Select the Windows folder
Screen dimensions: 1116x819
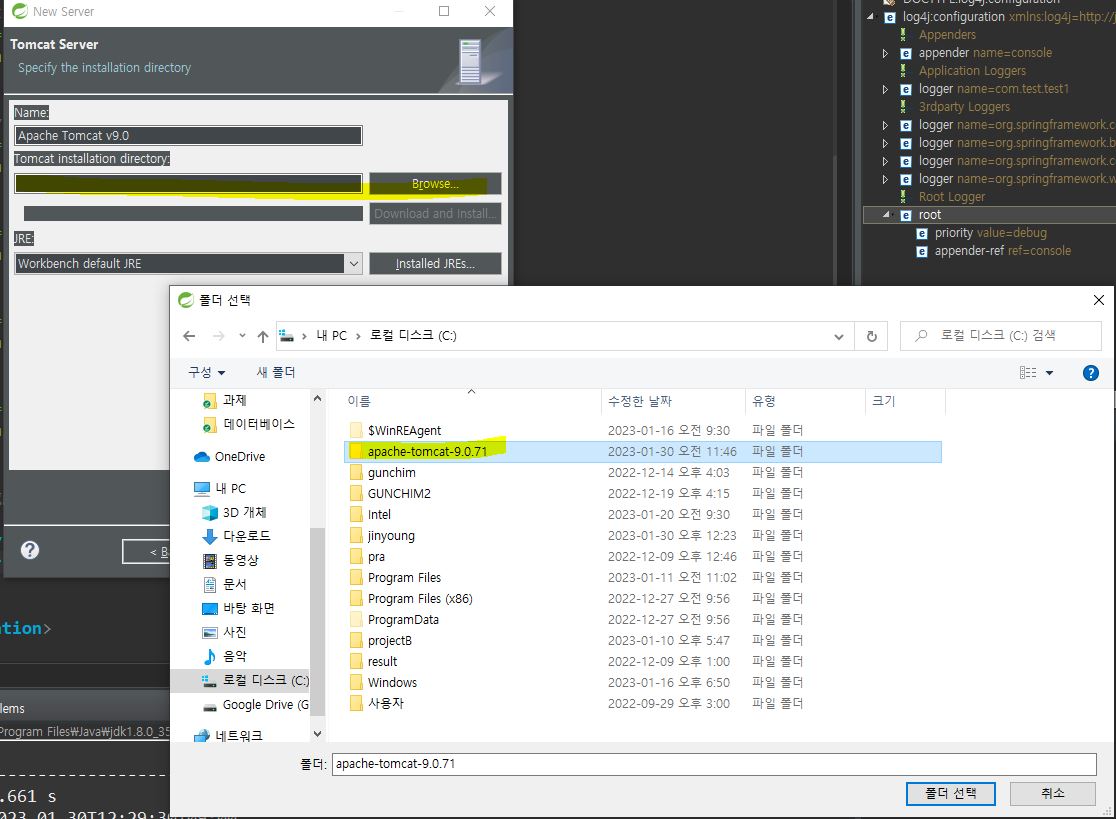(392, 682)
